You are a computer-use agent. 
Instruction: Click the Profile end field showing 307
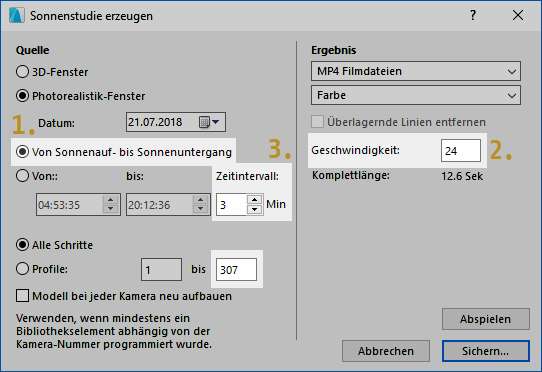236,269
